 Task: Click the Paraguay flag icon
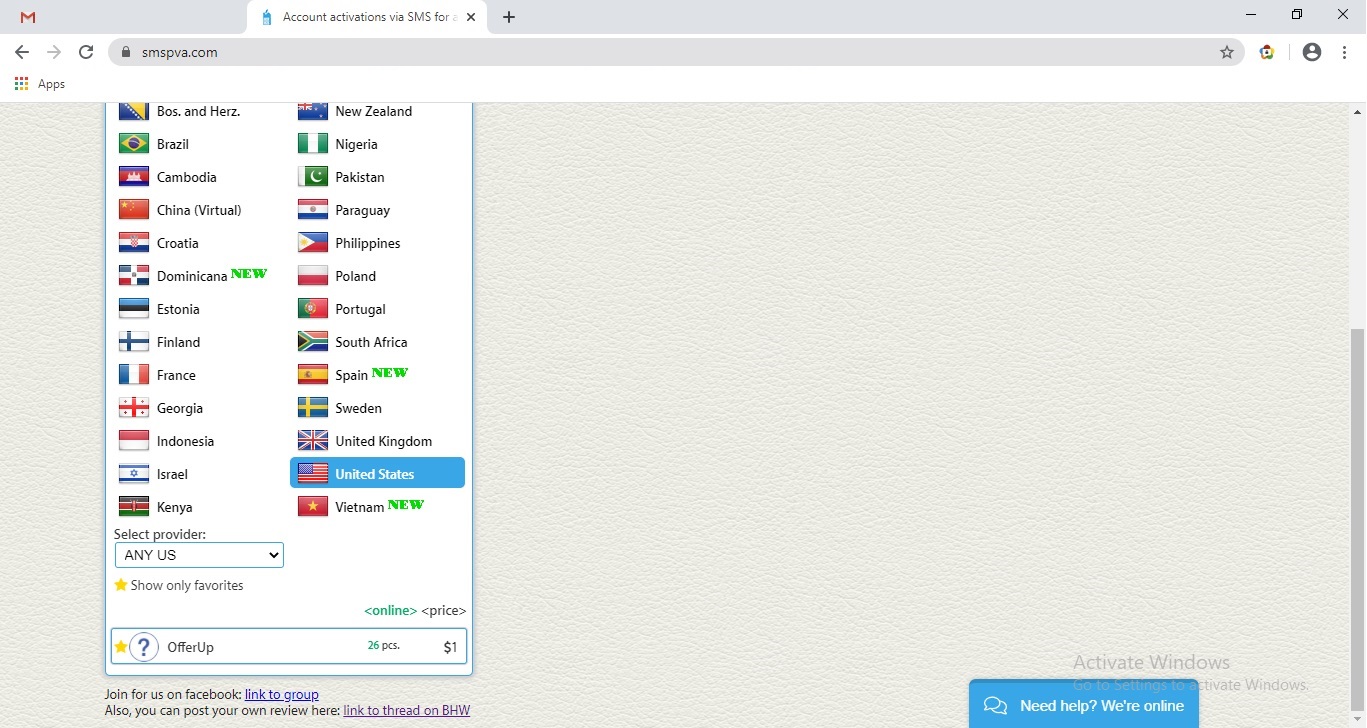click(x=313, y=210)
